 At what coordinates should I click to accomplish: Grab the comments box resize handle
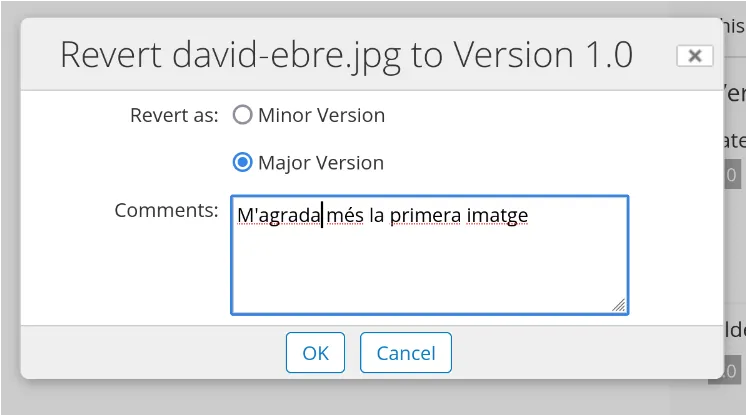click(619, 305)
